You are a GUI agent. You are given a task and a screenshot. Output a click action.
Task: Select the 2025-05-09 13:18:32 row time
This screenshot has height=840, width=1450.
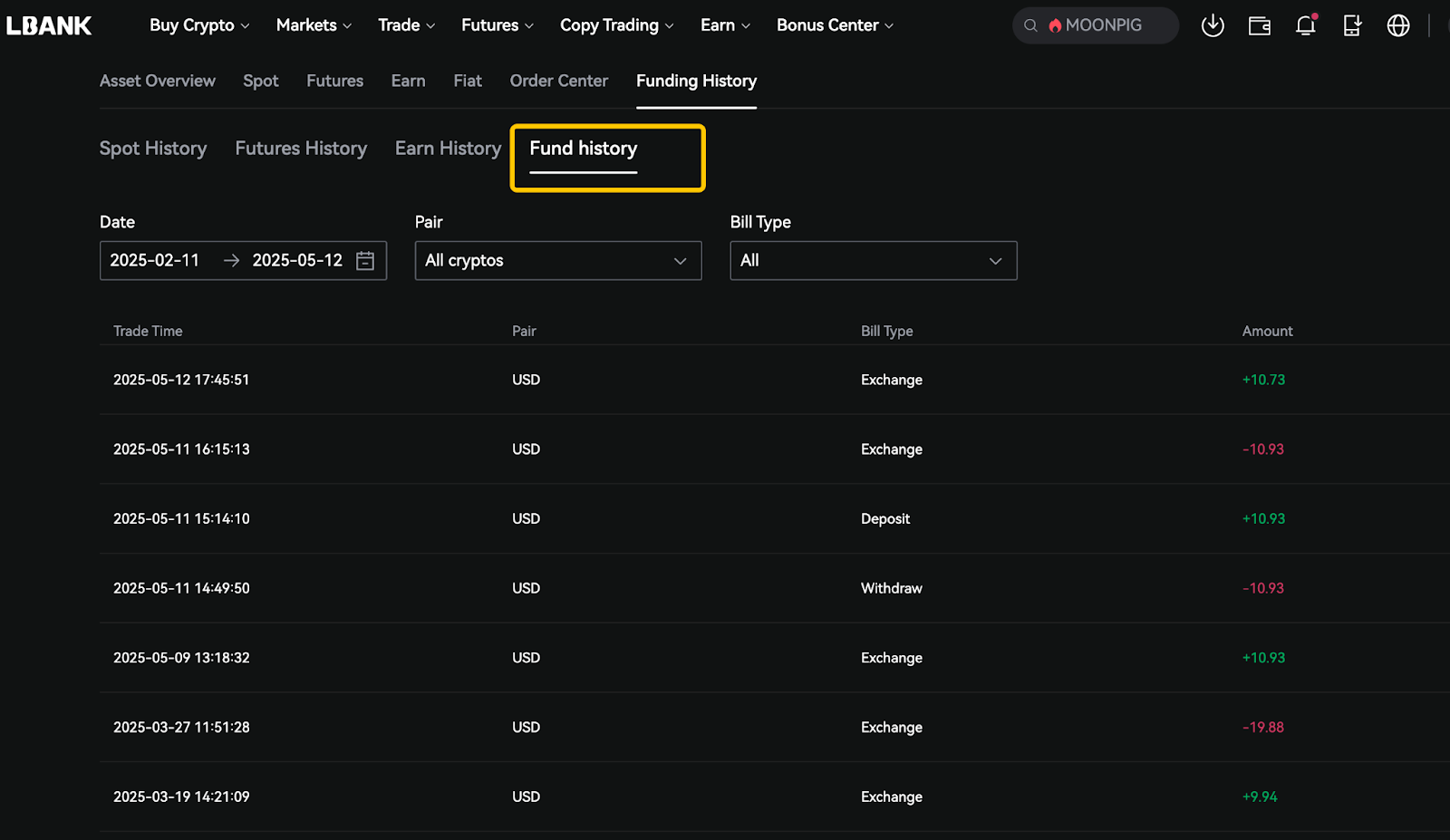[x=181, y=658]
